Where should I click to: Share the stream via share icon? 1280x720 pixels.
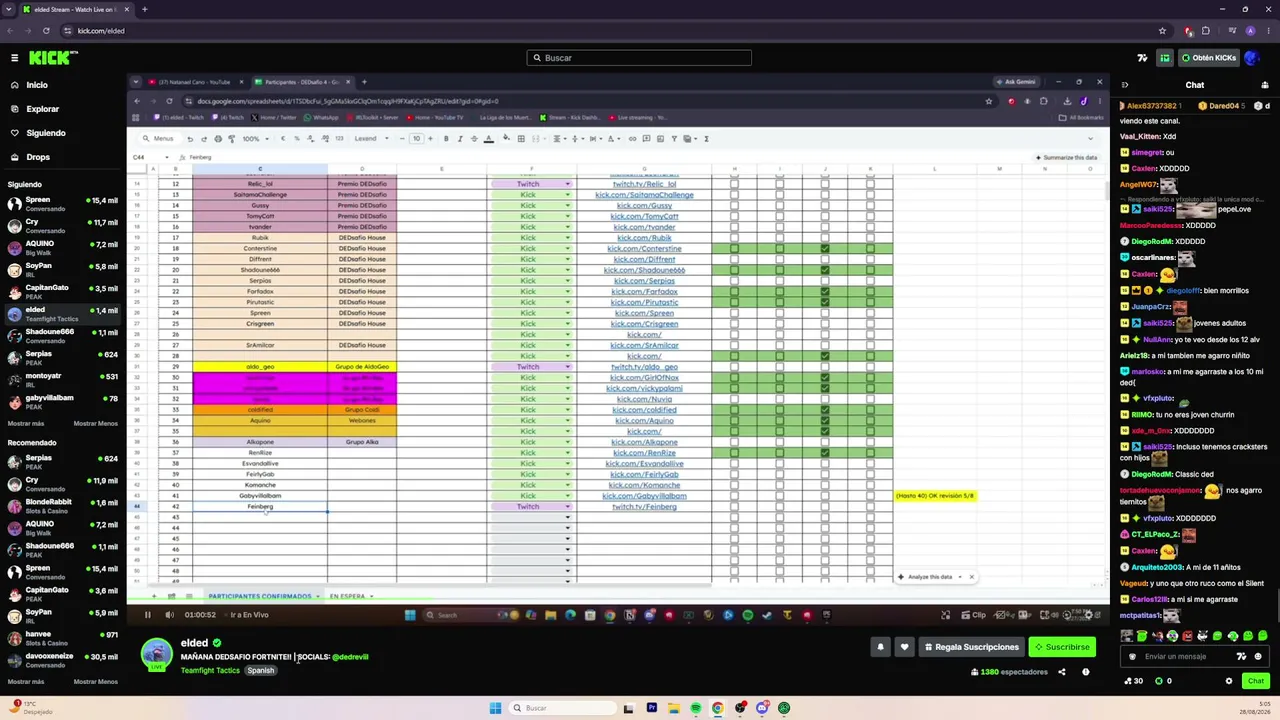point(1062,672)
